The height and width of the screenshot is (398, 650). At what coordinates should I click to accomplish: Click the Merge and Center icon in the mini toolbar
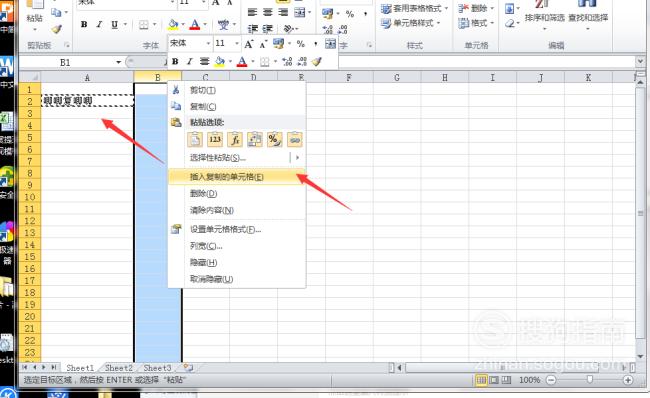330,44
